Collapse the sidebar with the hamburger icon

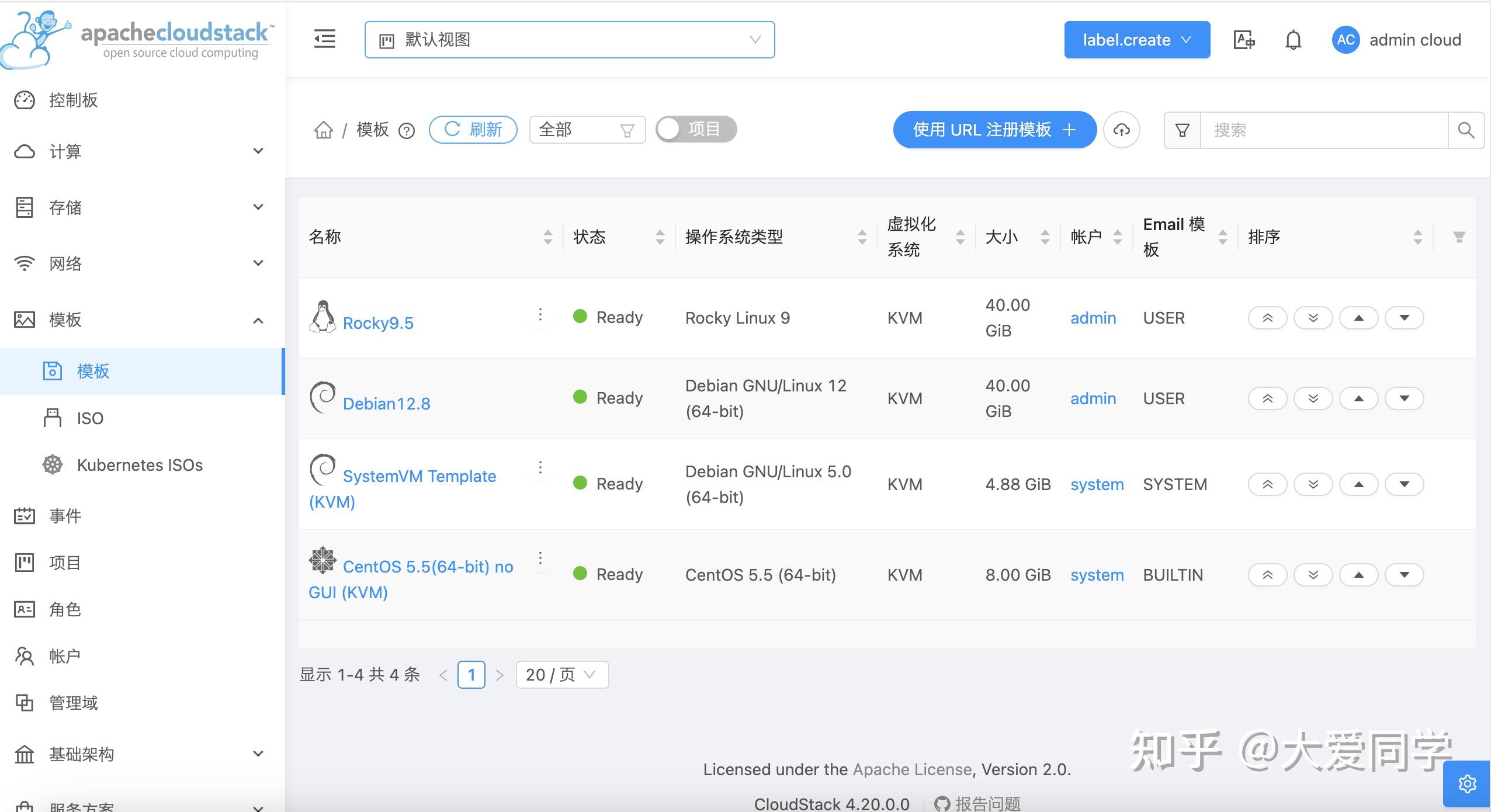coord(325,39)
